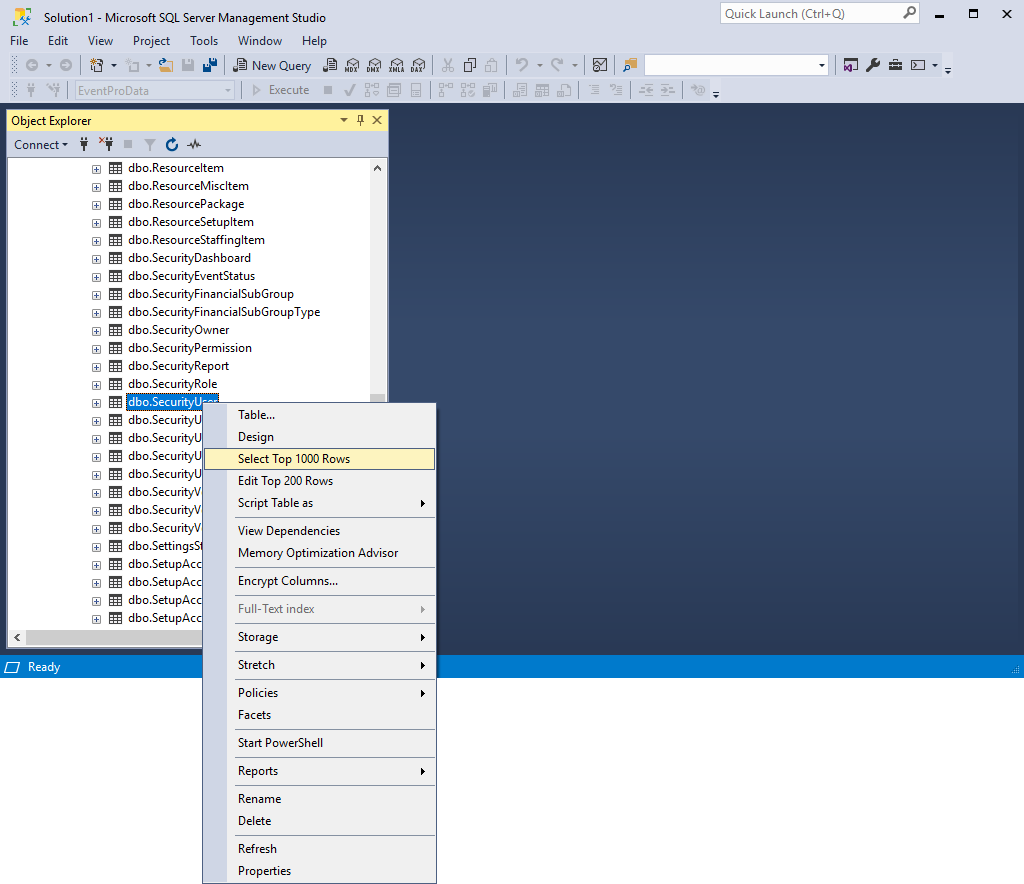Open a Database Engine Query
This screenshot has width=1024, height=884.
click(x=330, y=65)
